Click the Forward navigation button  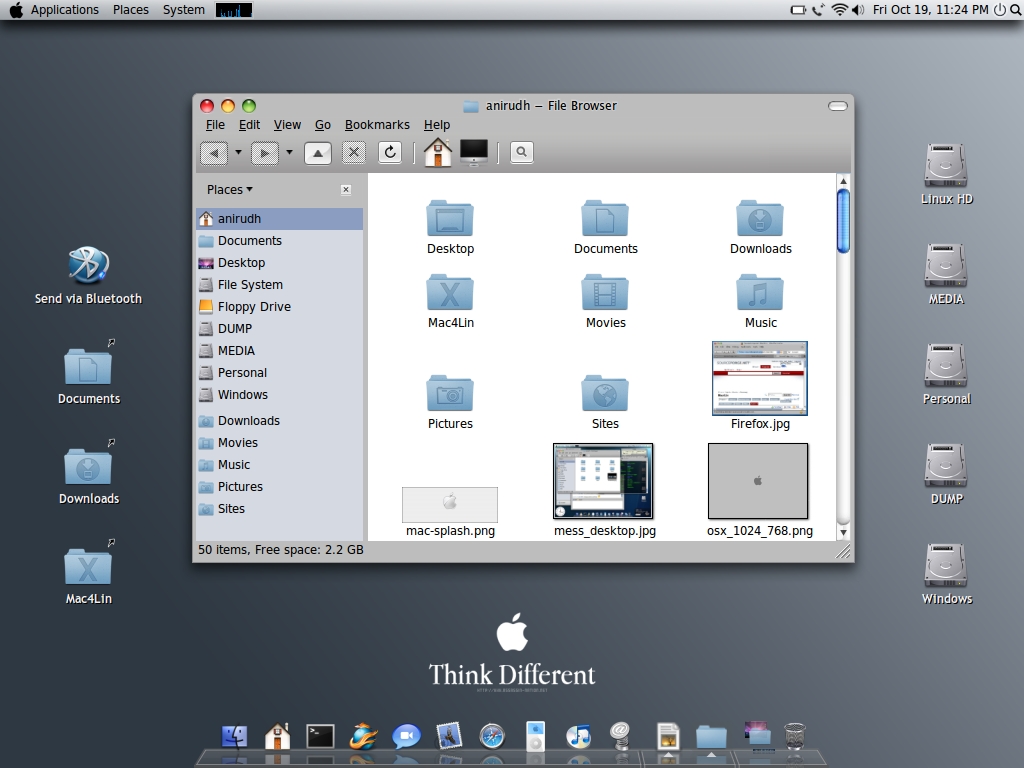click(x=264, y=153)
